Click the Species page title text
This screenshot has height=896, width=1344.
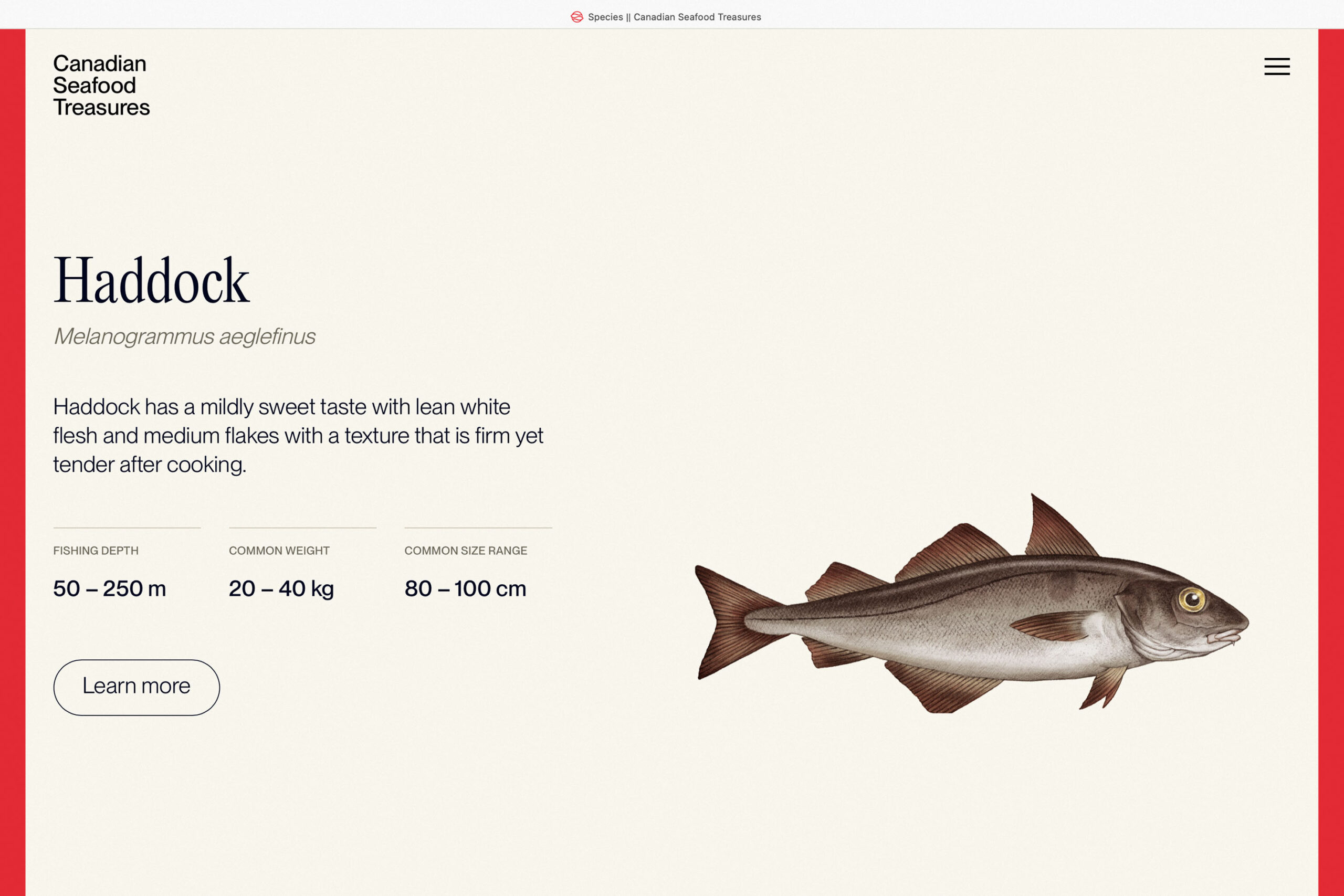click(x=674, y=17)
